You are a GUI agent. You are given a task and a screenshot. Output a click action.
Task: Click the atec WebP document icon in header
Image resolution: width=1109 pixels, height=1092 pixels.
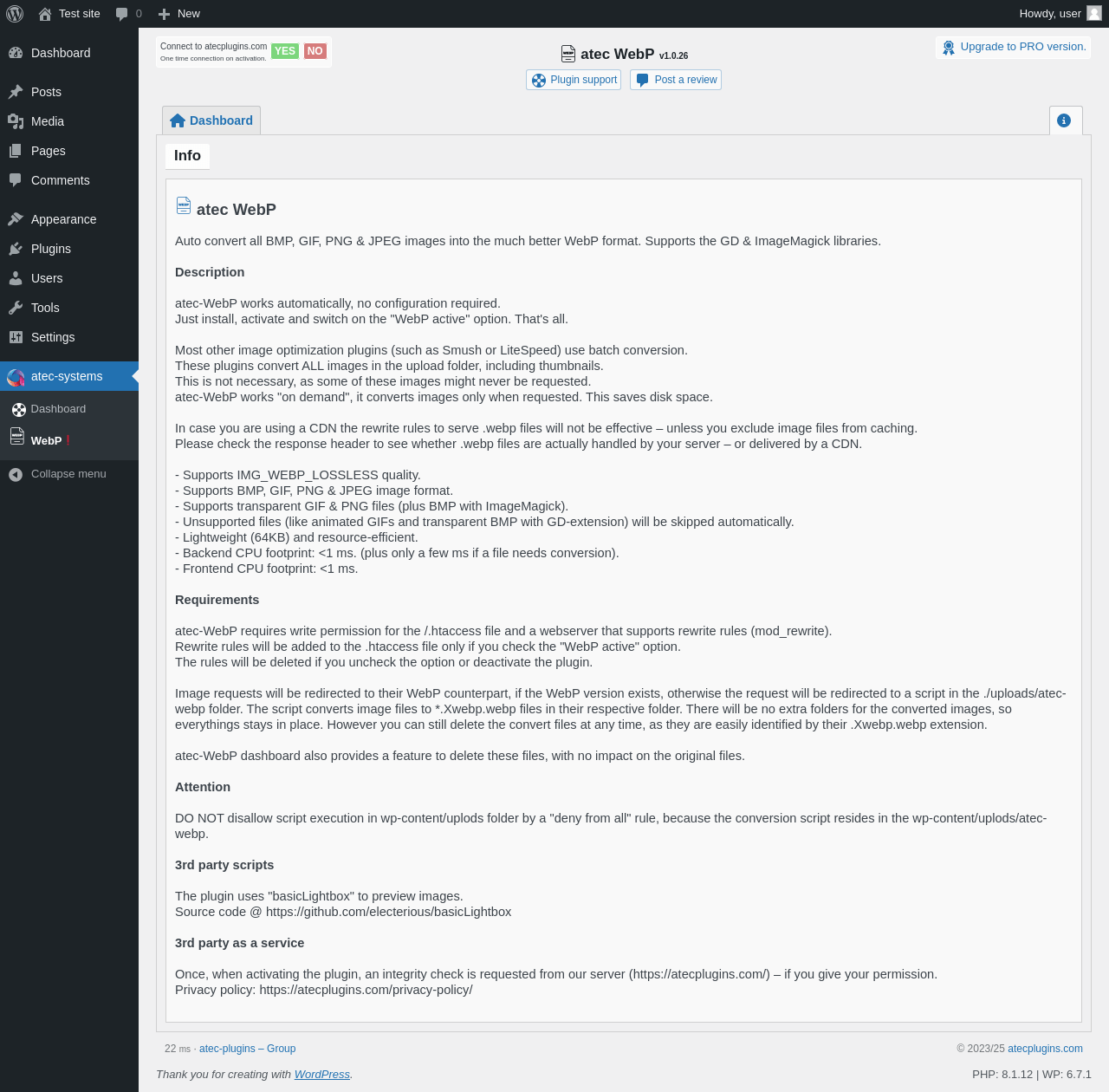coord(568,54)
